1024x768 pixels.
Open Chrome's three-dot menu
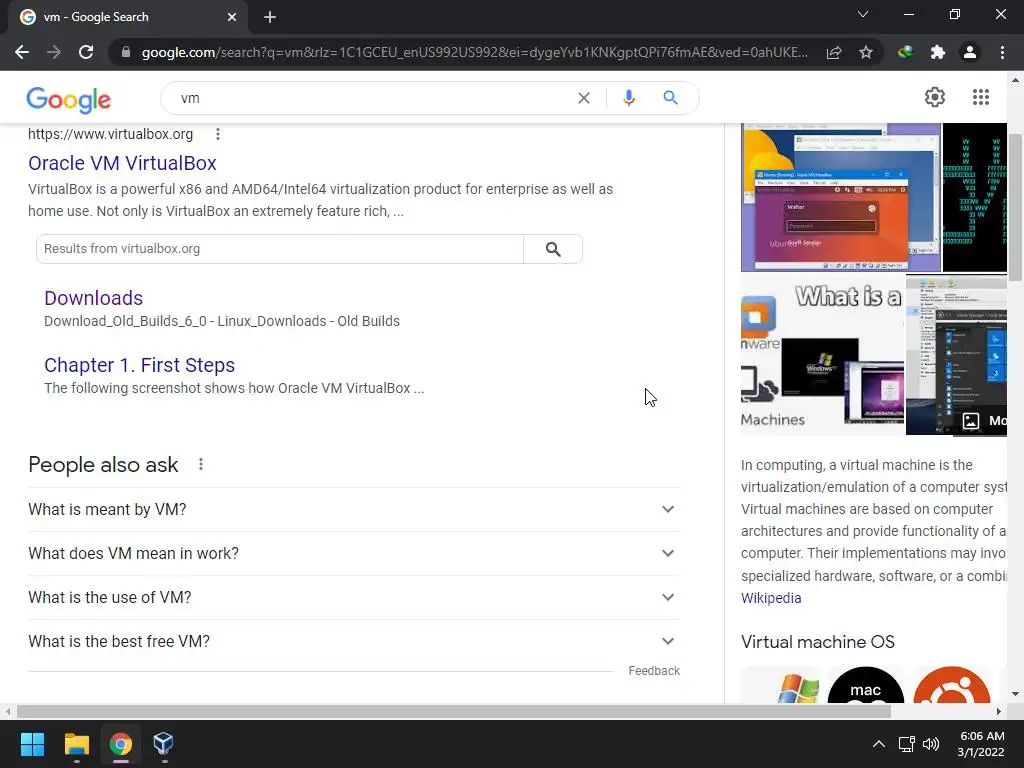[1002, 52]
